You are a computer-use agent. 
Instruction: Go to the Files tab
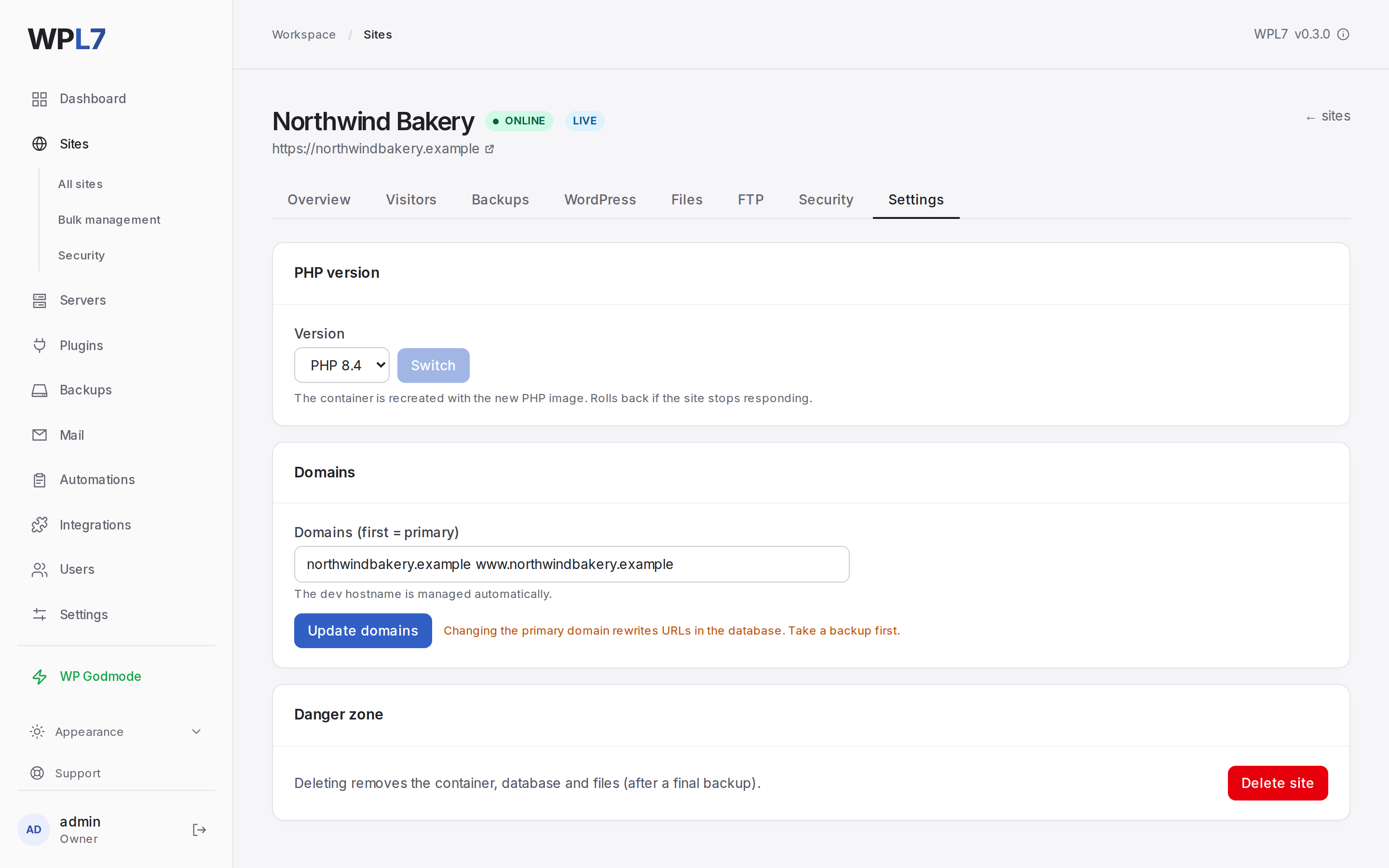[686, 200]
